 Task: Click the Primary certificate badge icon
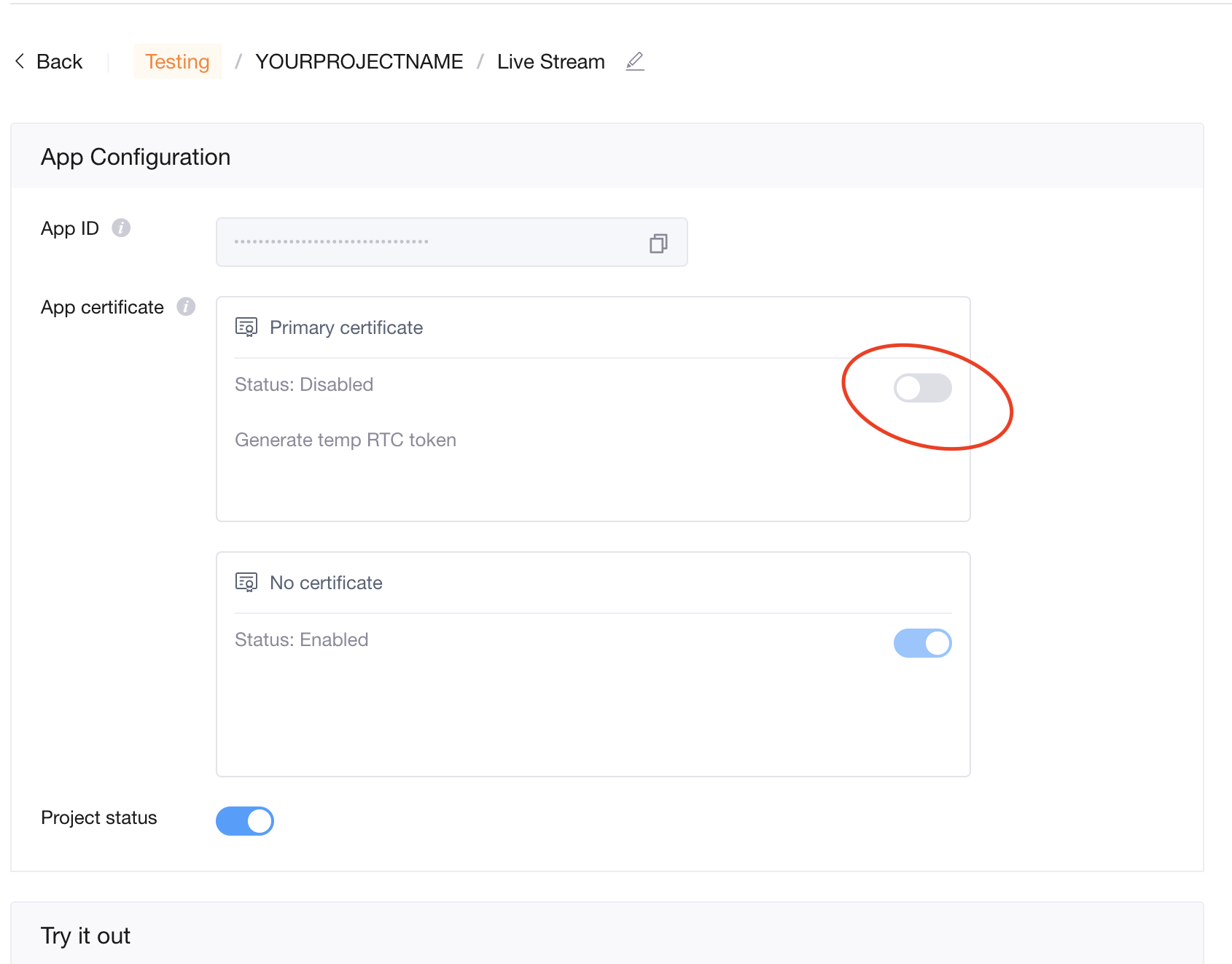click(x=246, y=327)
